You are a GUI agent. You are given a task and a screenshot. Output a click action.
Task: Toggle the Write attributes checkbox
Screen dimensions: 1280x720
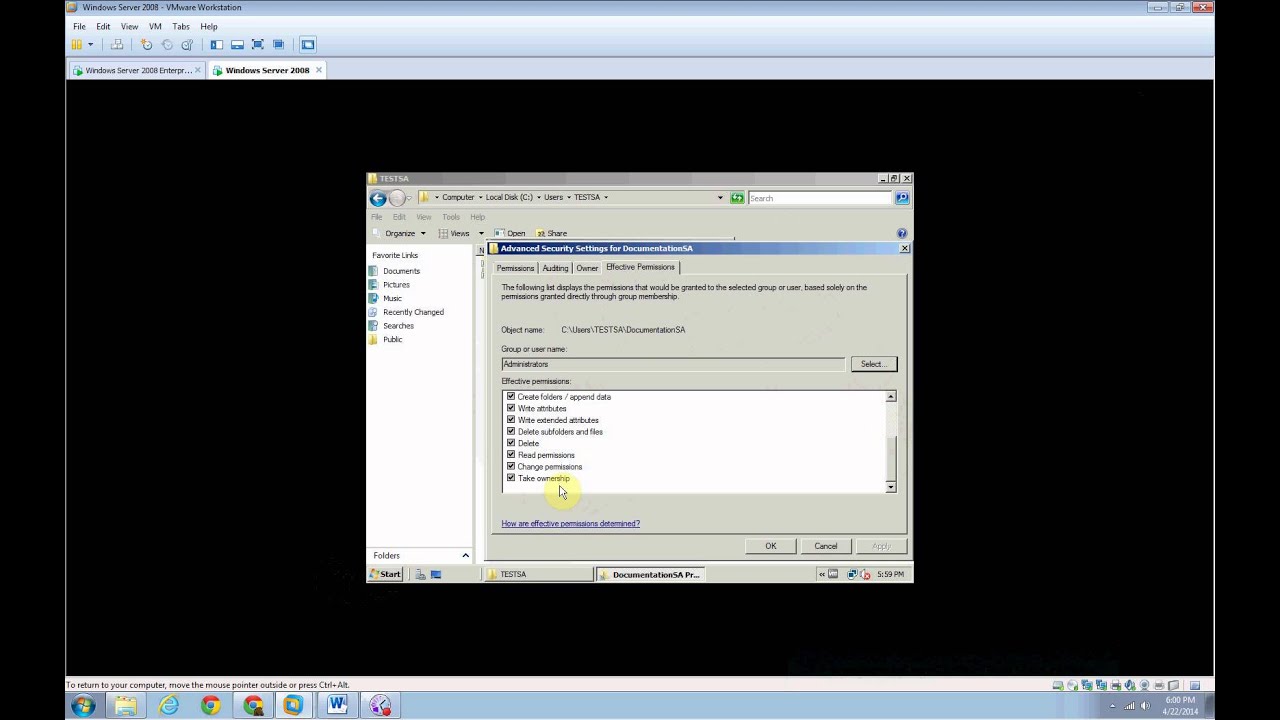511,408
